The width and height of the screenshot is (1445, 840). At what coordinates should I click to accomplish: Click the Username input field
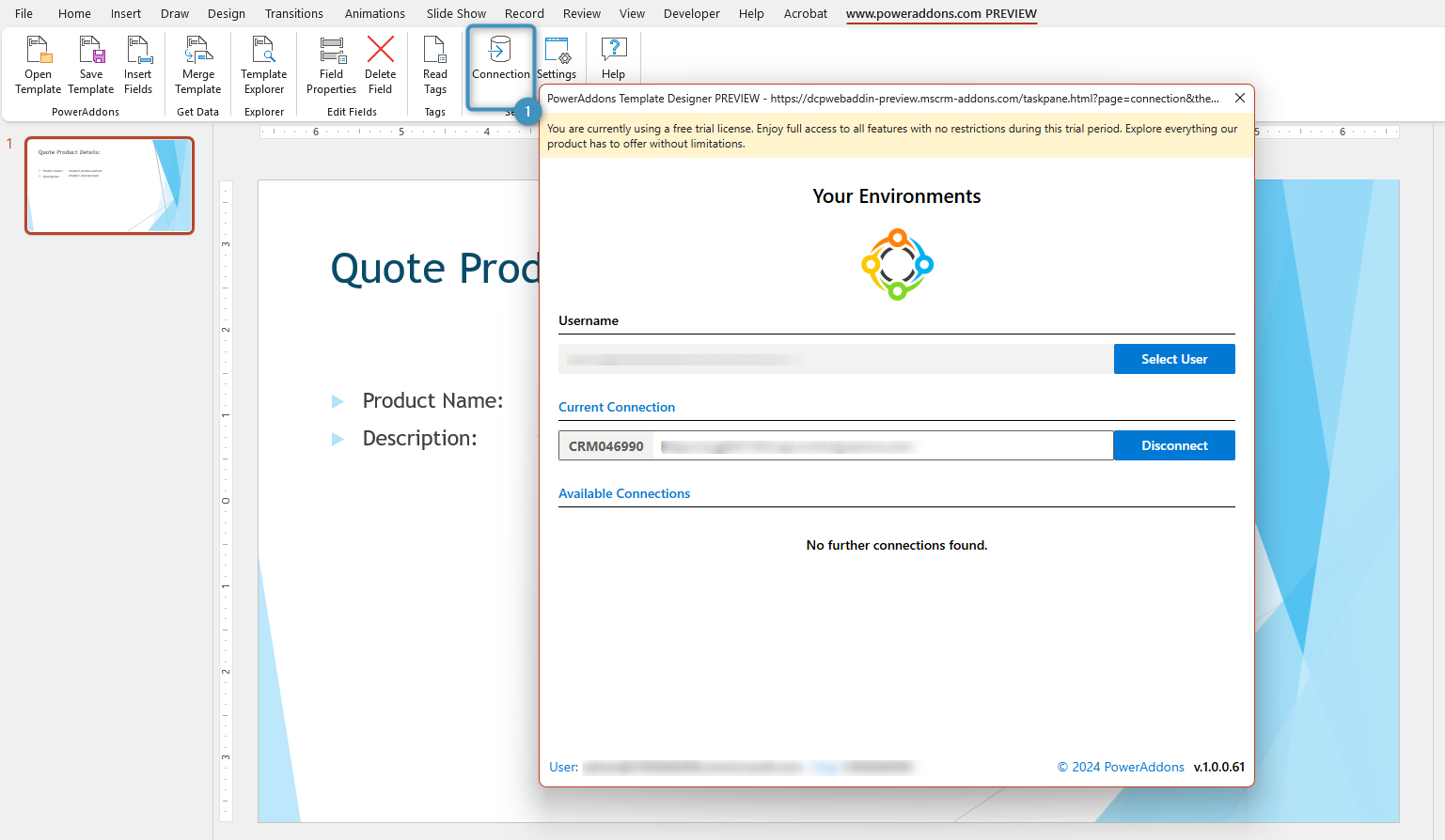pyautogui.click(x=836, y=359)
